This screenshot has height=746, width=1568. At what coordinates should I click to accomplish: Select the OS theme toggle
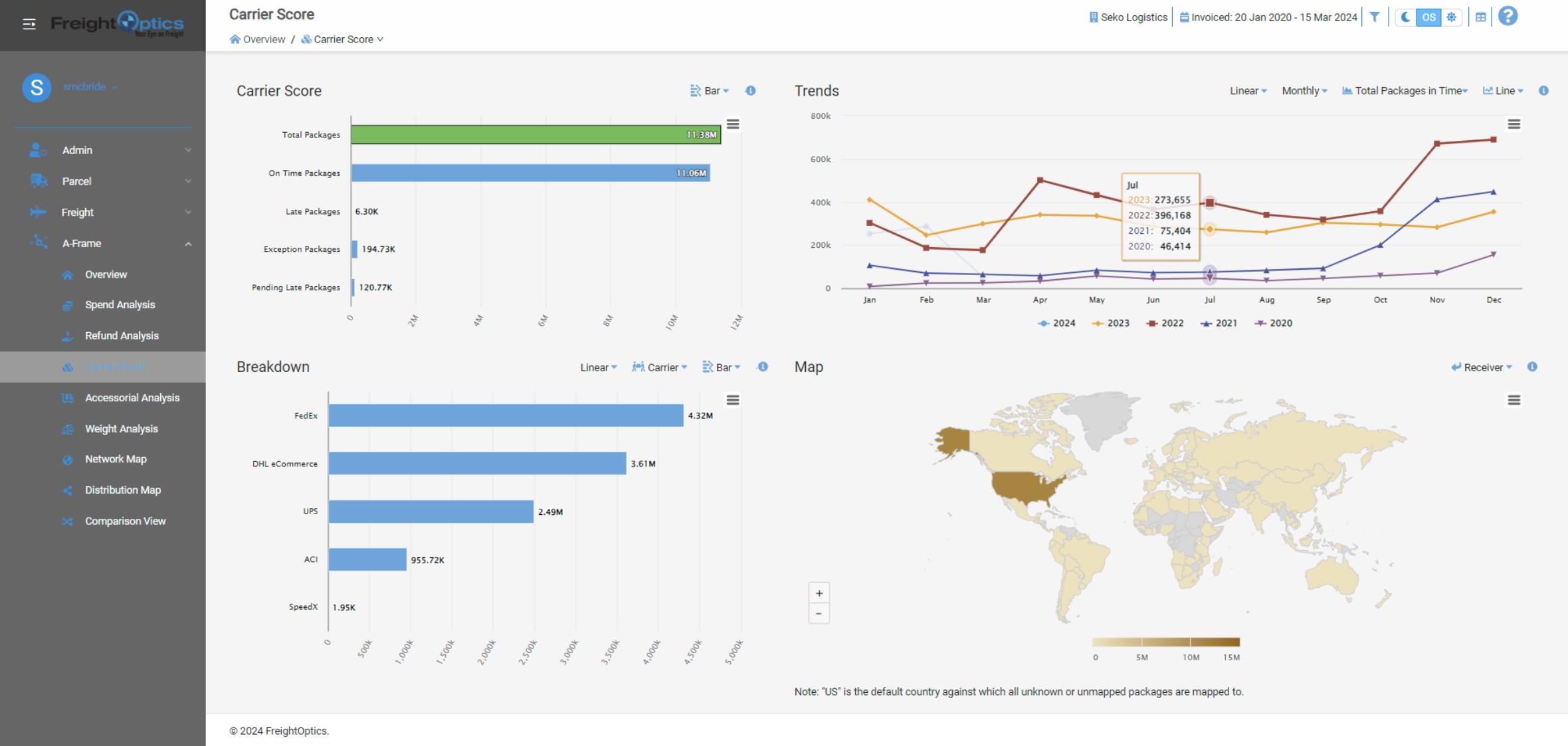click(x=1428, y=17)
